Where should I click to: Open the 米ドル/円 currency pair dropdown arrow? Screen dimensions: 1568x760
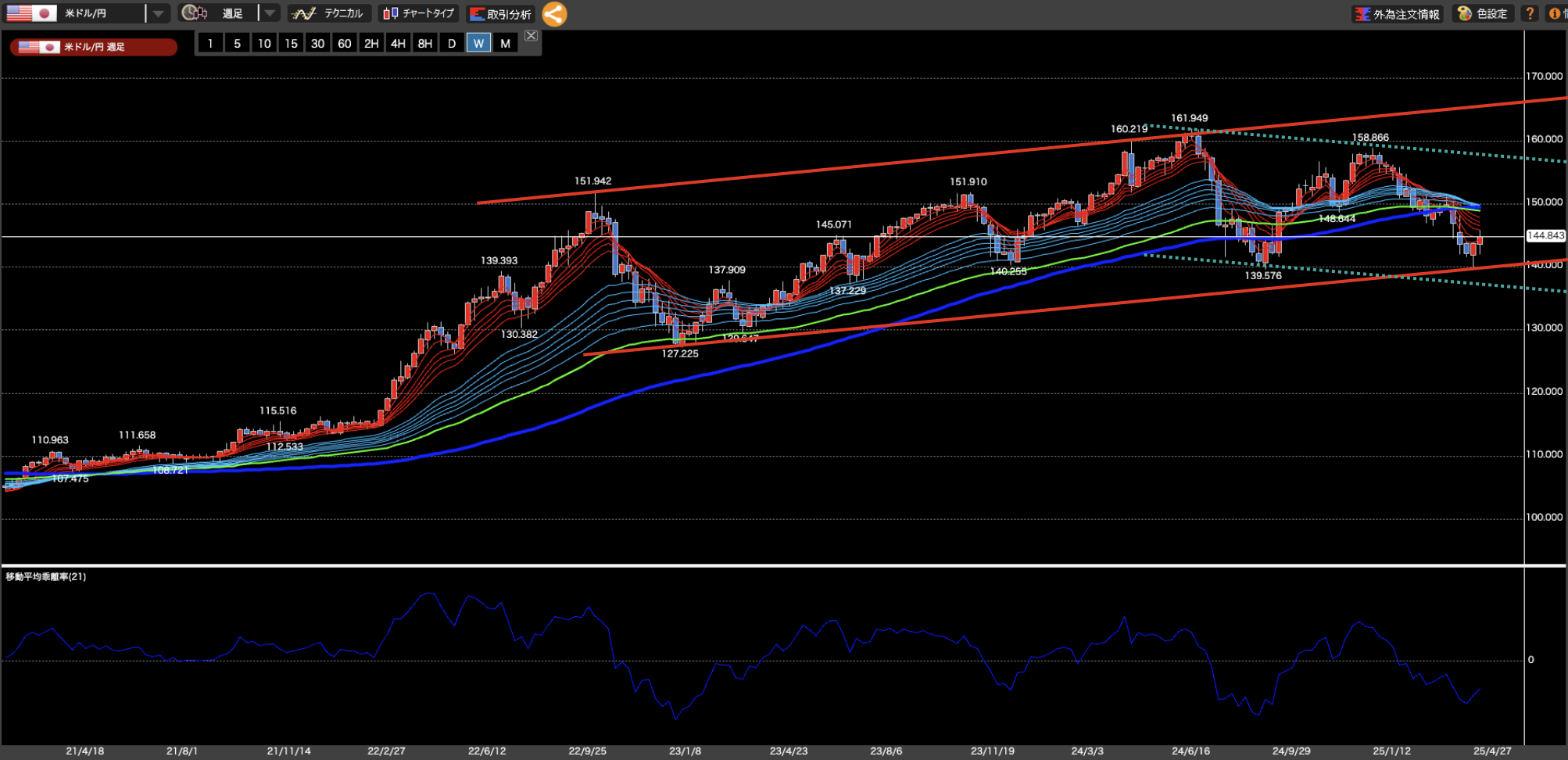[x=158, y=13]
